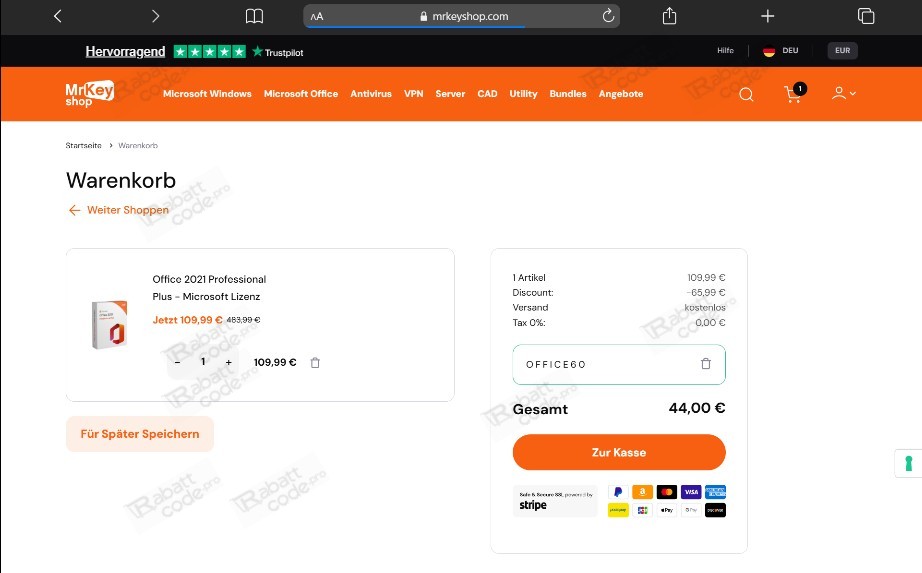The width and height of the screenshot is (922, 573).
Task: Click the Google Pay payment icon
Action: tap(691, 510)
